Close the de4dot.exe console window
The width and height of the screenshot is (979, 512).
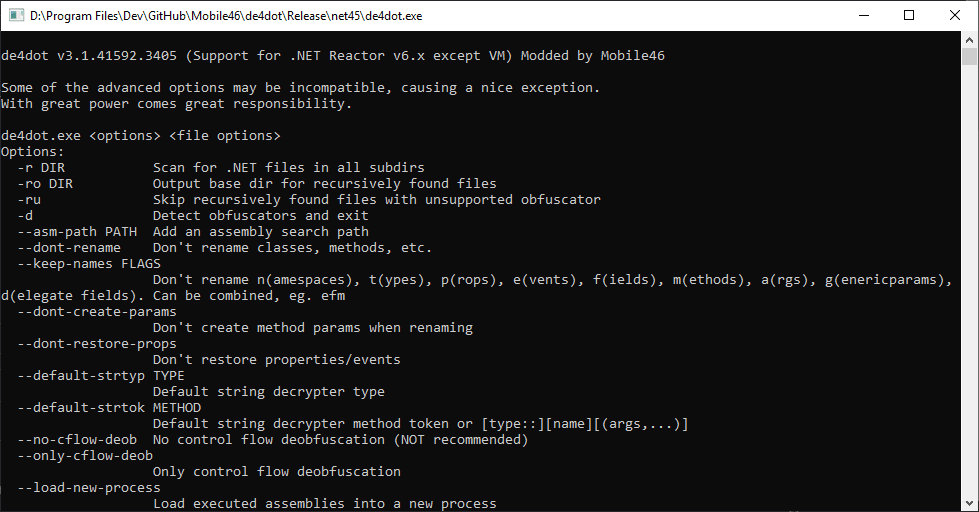(x=955, y=16)
